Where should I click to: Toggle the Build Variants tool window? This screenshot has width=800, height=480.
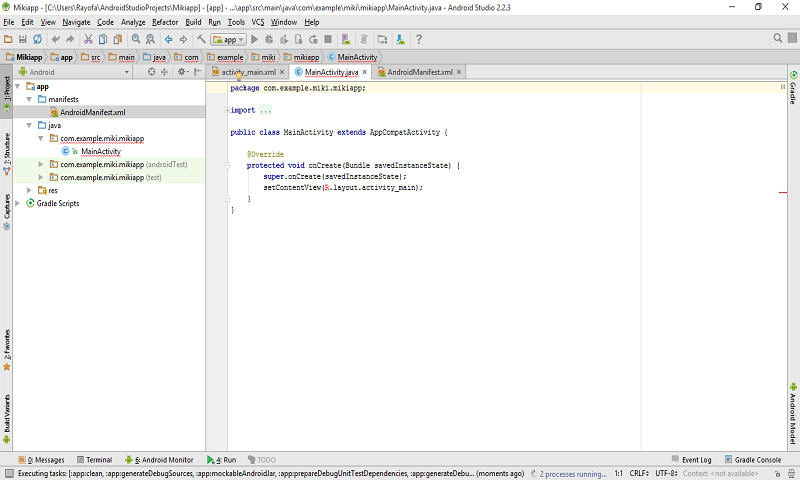tap(7, 420)
